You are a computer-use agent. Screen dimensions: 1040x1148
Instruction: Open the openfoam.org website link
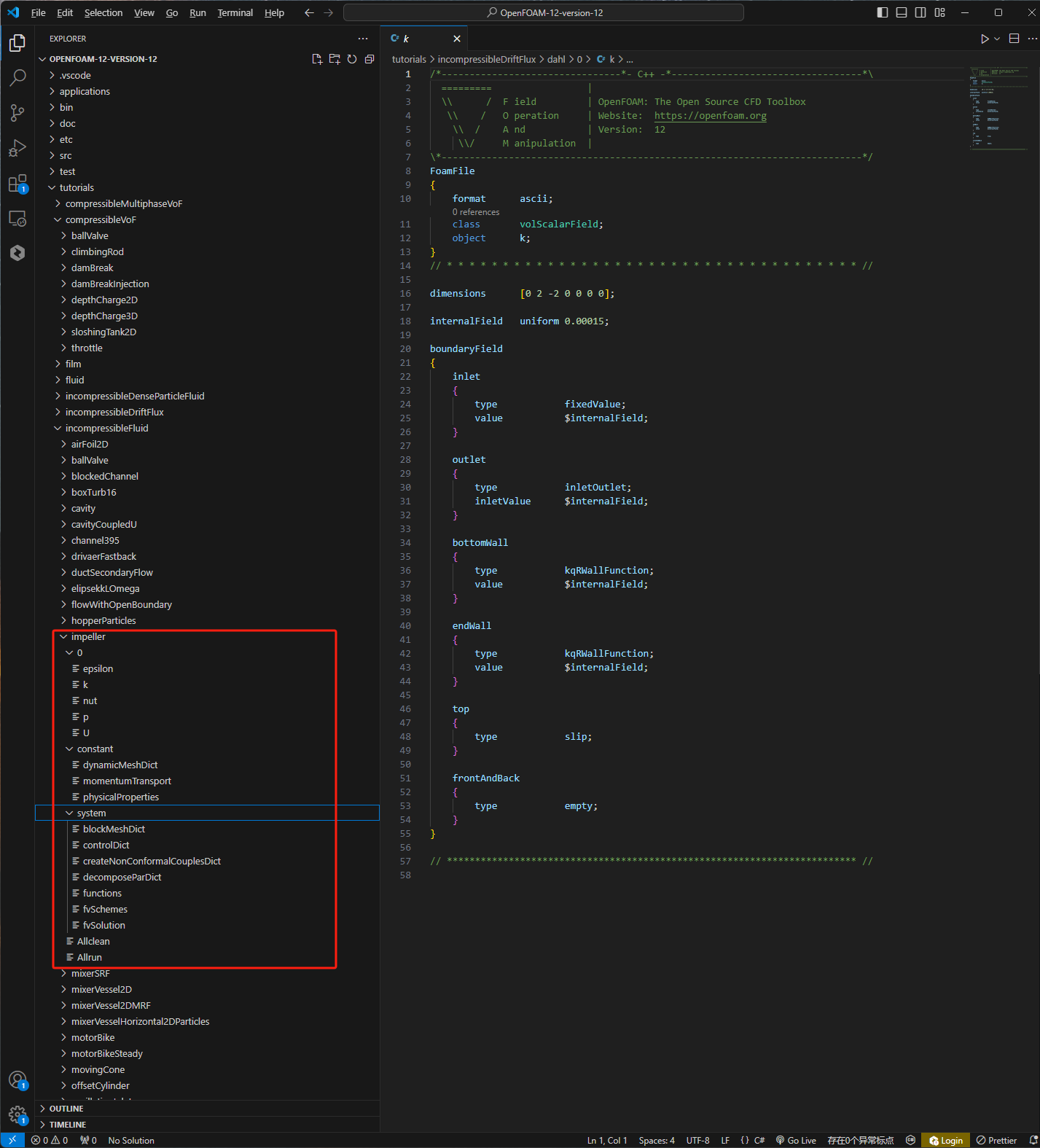pos(711,116)
